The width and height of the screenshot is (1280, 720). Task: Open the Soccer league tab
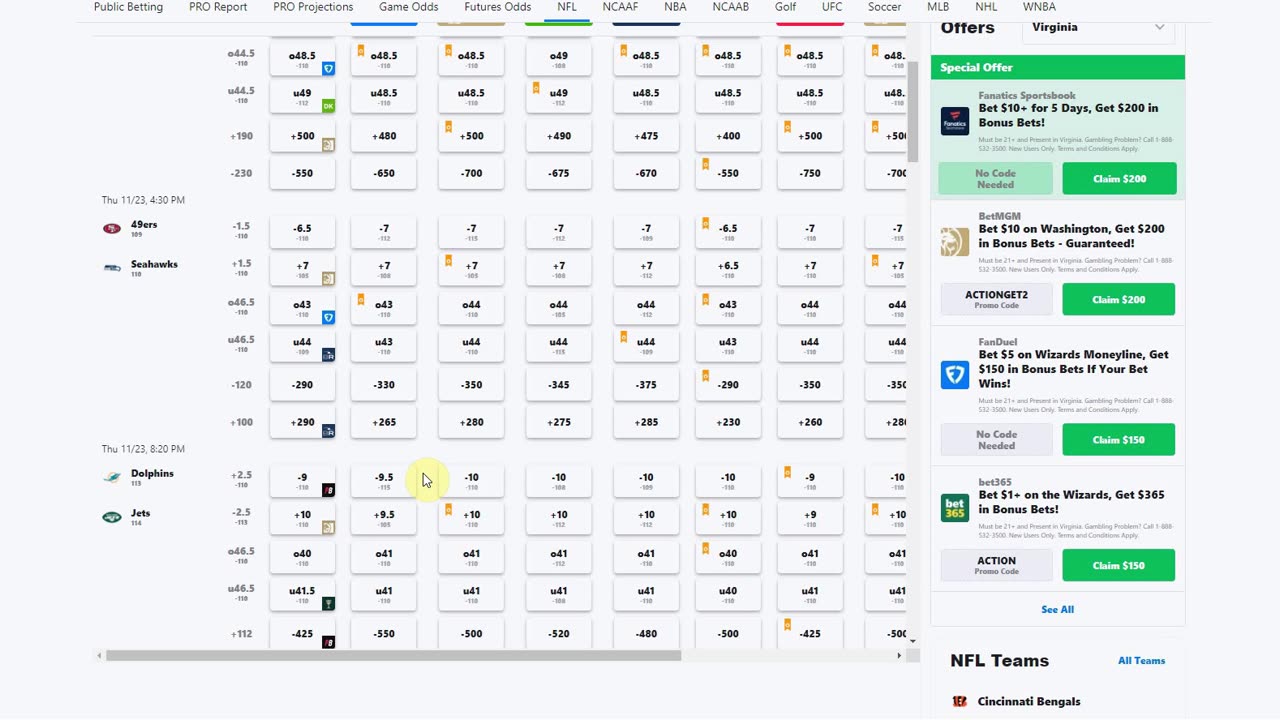tap(884, 7)
